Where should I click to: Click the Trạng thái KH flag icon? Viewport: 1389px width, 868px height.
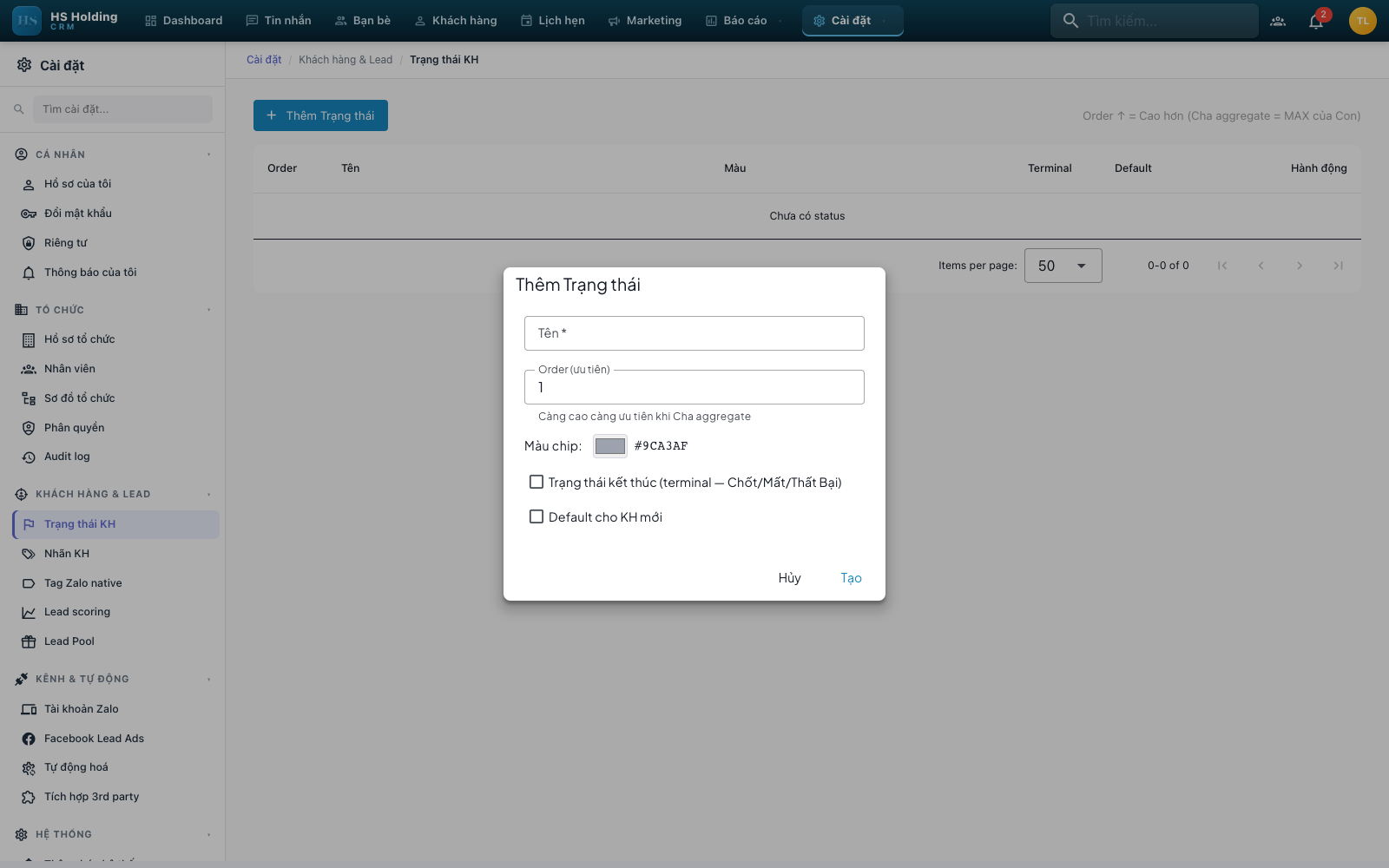[x=29, y=524]
